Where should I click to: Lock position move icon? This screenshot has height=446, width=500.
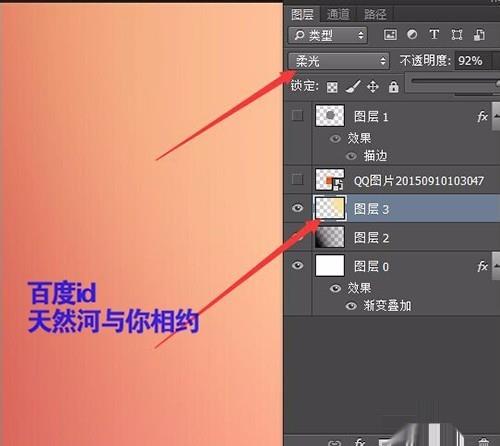click(x=373, y=87)
